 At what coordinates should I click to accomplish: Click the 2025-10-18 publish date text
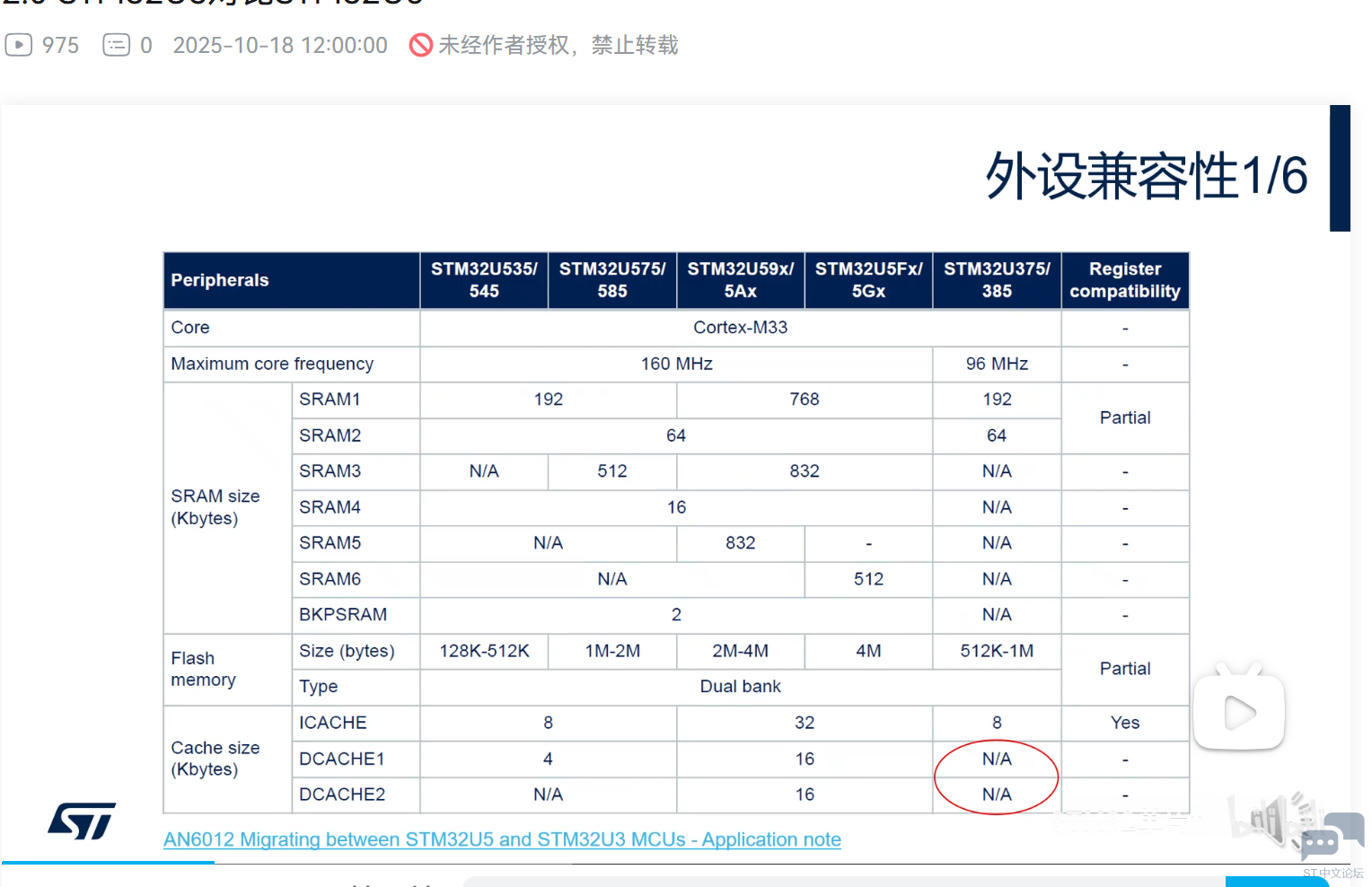pyautogui.click(x=280, y=45)
